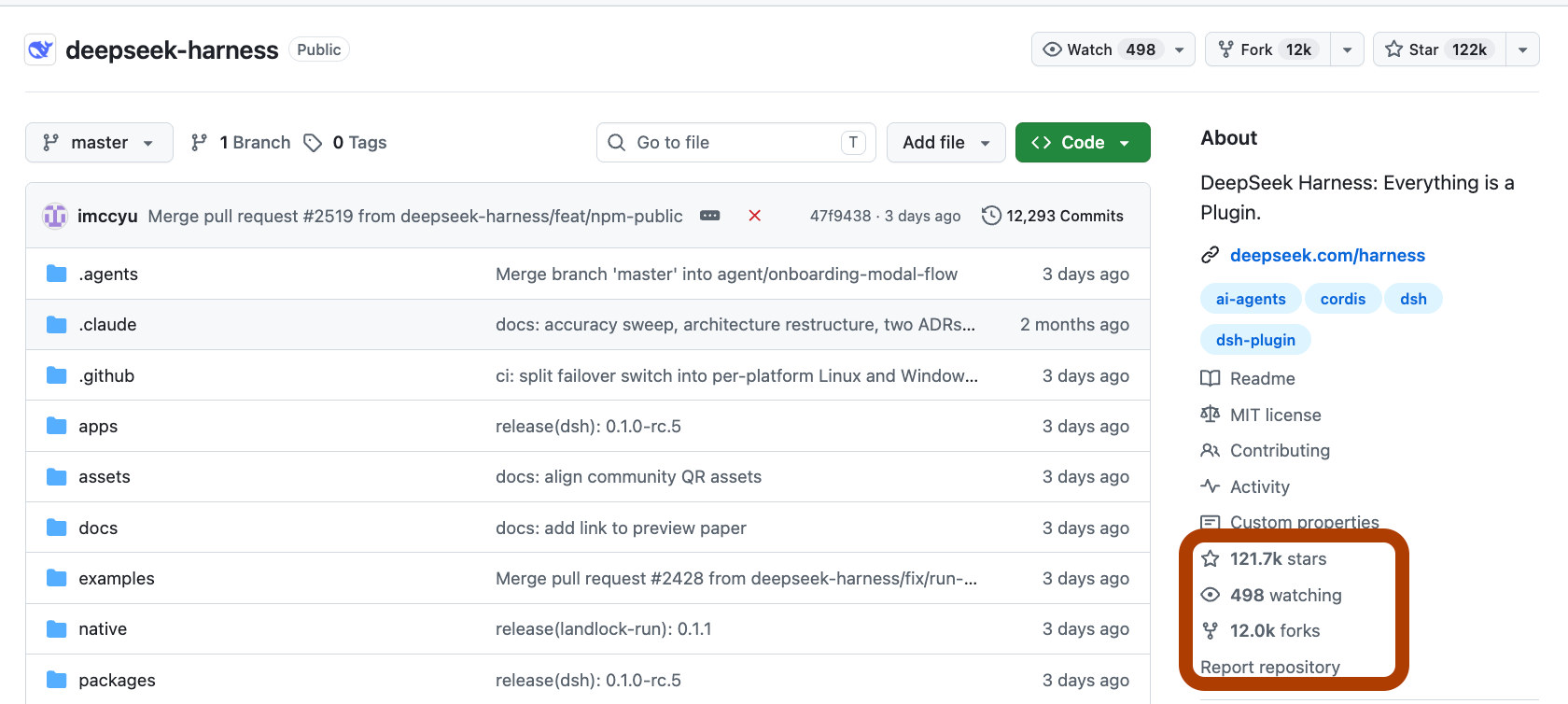This screenshot has height=704, width=1568.
Task: Click the folder icon beside .agents
Action: coord(57,274)
